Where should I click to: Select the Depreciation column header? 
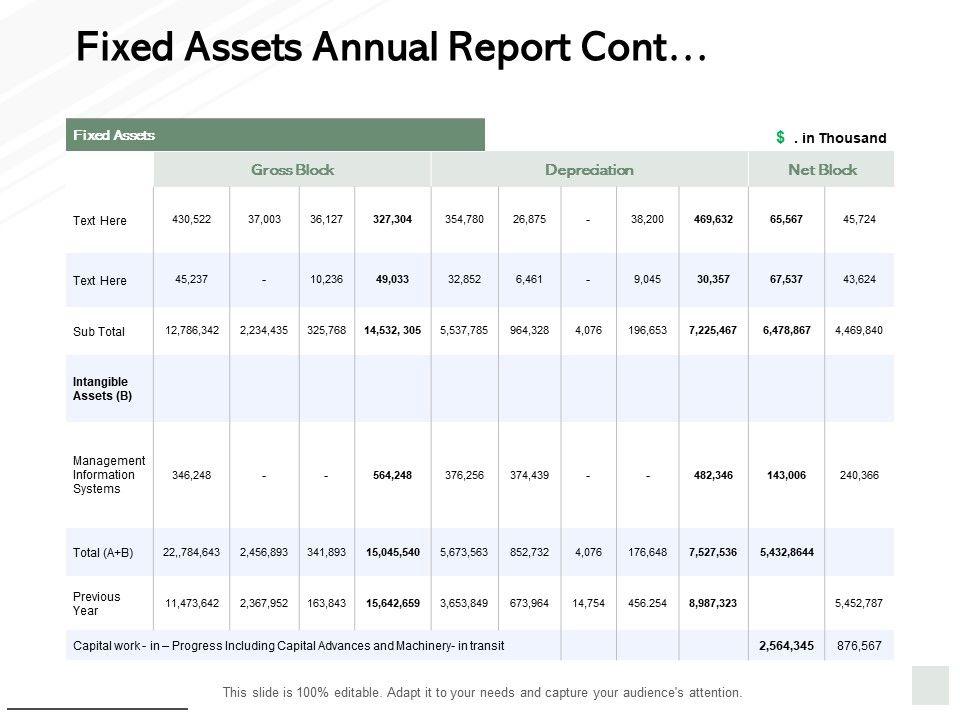(x=589, y=170)
